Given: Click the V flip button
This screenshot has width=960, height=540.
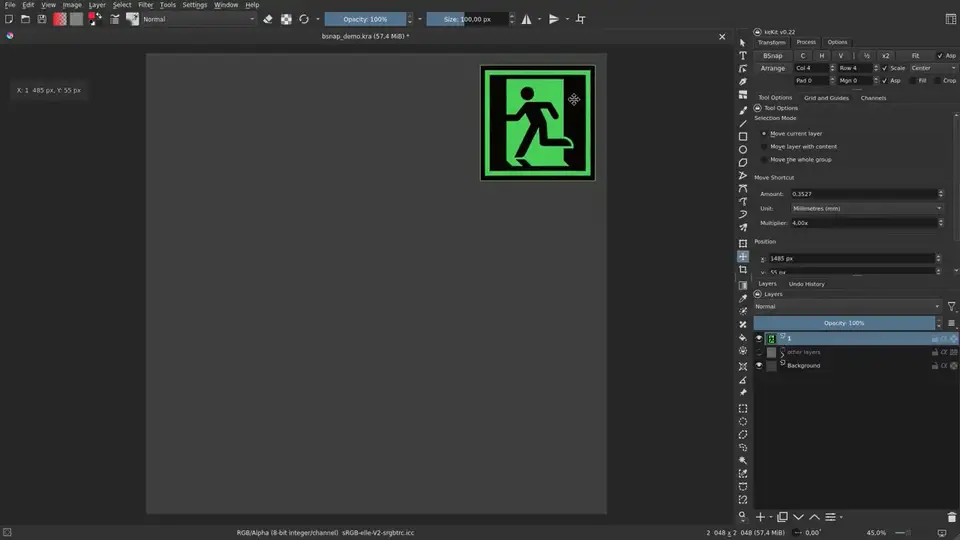Looking at the screenshot, I should click(841, 56).
